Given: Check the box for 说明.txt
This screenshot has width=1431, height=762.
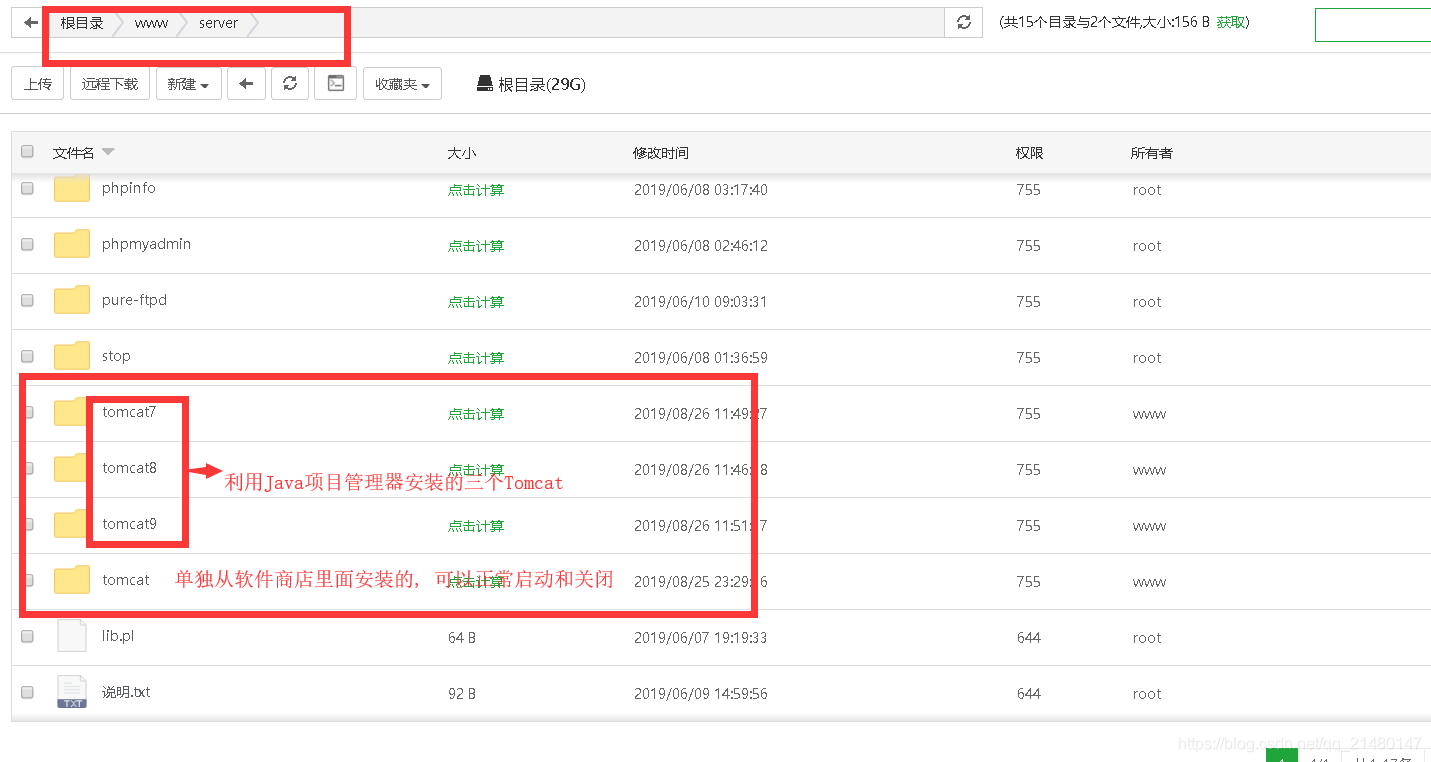Looking at the screenshot, I should tap(27, 692).
